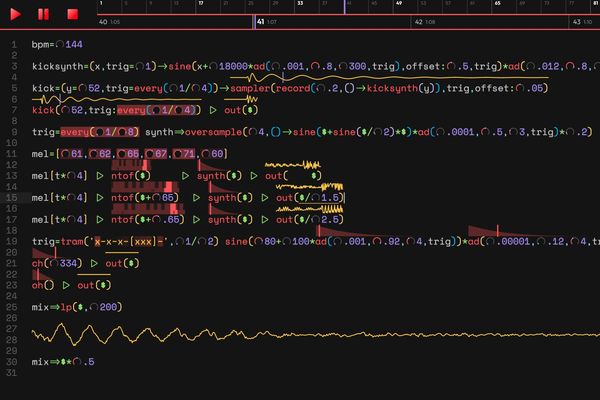Click bar 33 on the upper overview ruler
This screenshot has width=600, height=400.
pyautogui.click(x=300, y=3)
